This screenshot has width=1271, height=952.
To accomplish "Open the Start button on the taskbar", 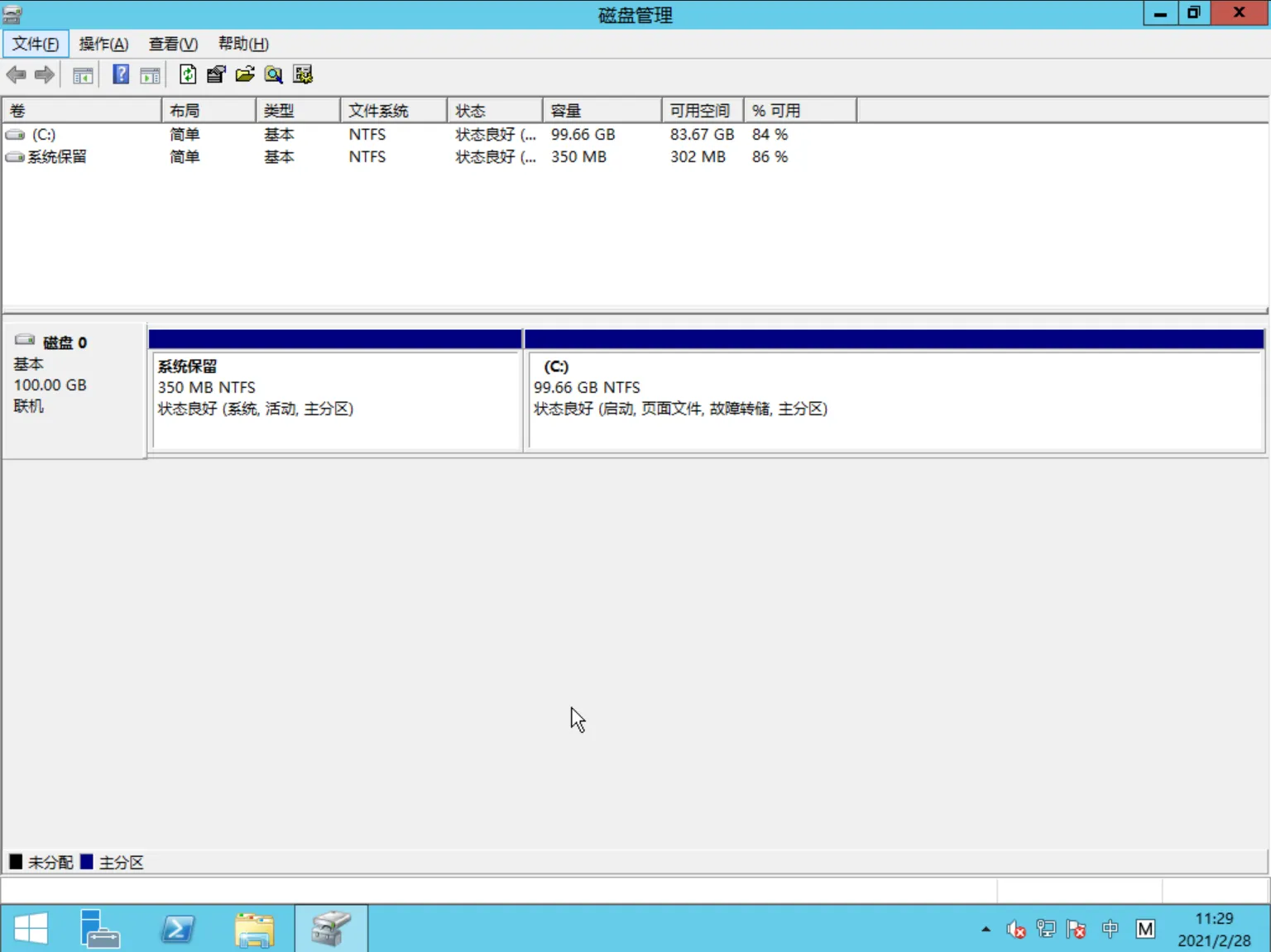I will tap(31, 929).
